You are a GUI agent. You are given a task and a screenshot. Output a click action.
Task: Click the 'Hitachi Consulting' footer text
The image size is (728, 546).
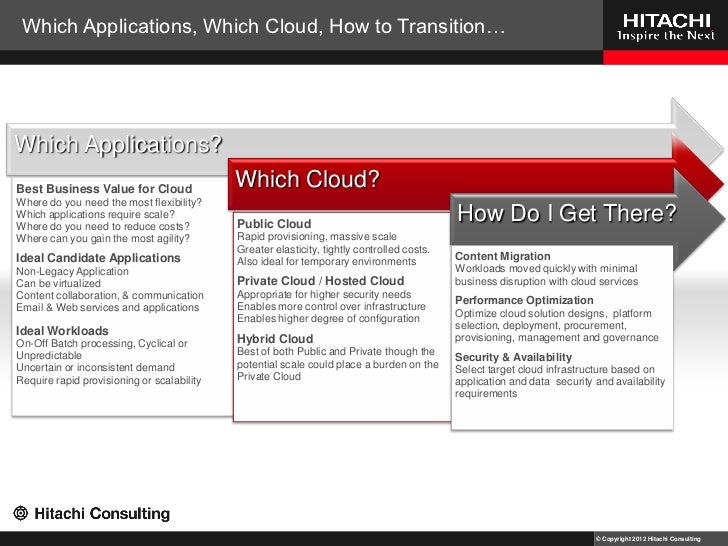point(102,514)
